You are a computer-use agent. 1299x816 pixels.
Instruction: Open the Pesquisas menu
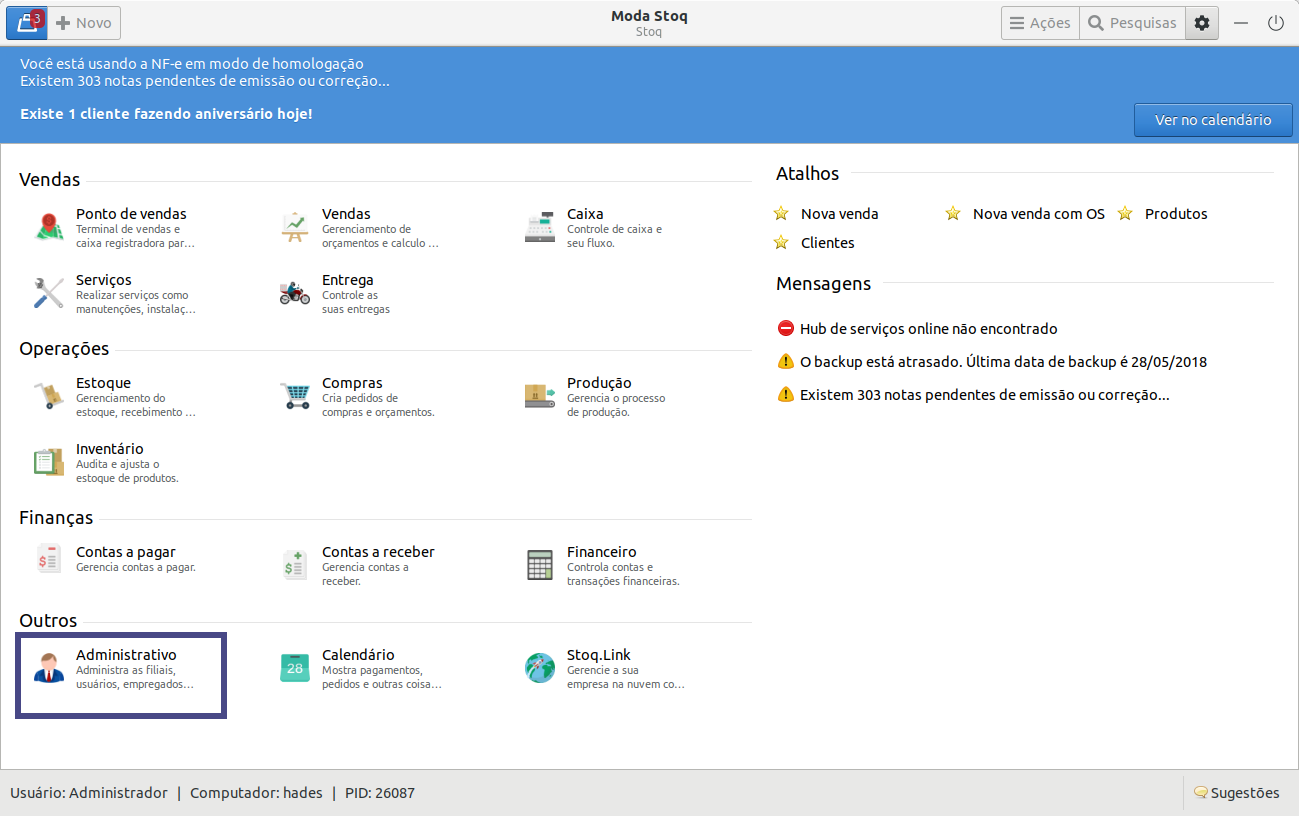click(1133, 23)
